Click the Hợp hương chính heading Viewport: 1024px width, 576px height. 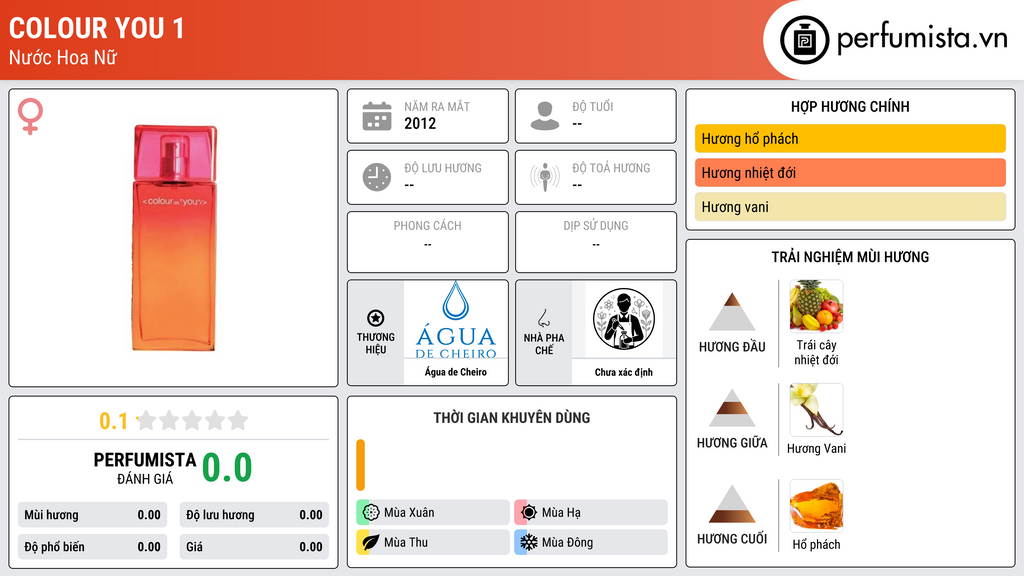850,106
